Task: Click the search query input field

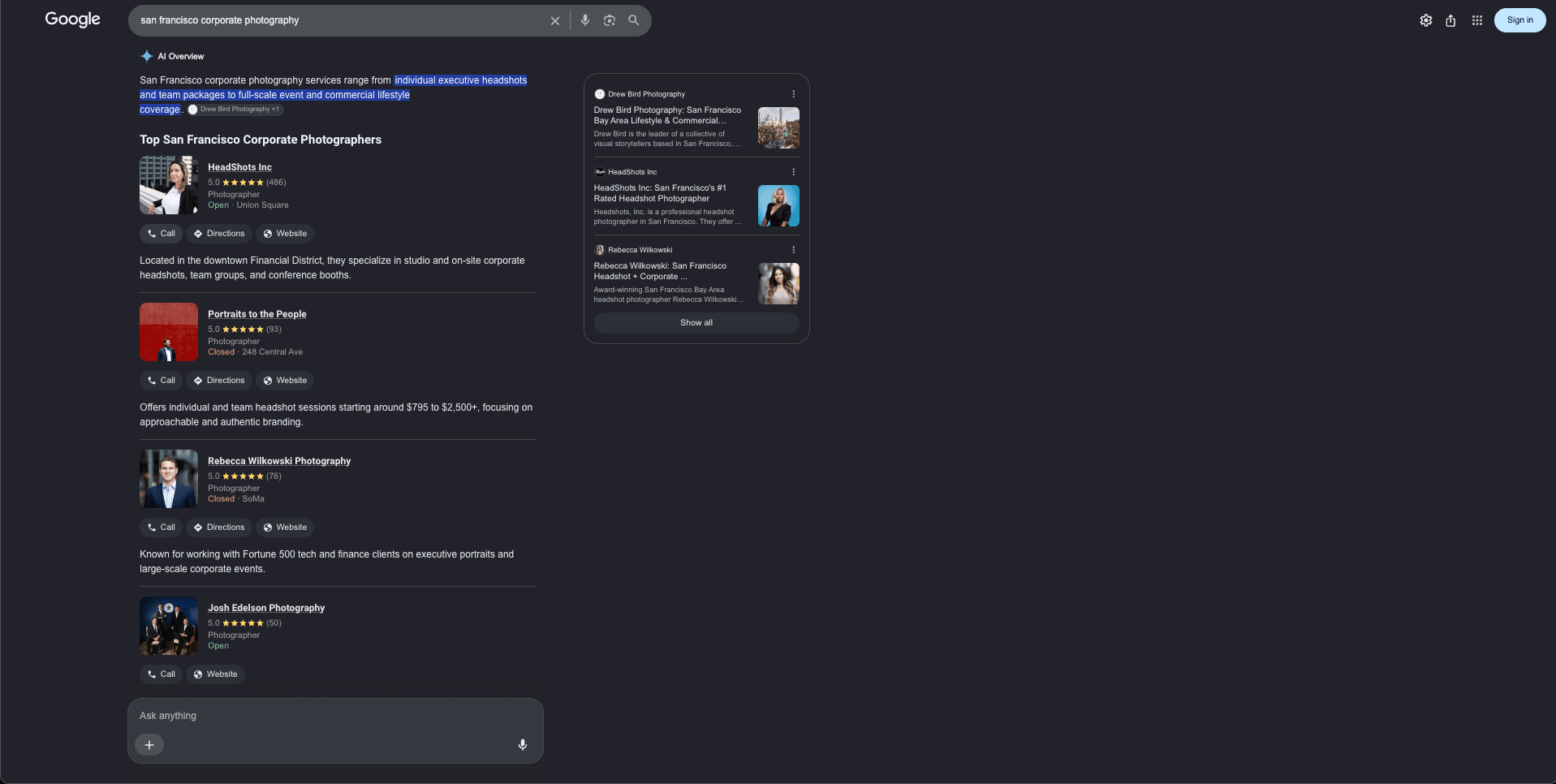Action: [x=341, y=20]
